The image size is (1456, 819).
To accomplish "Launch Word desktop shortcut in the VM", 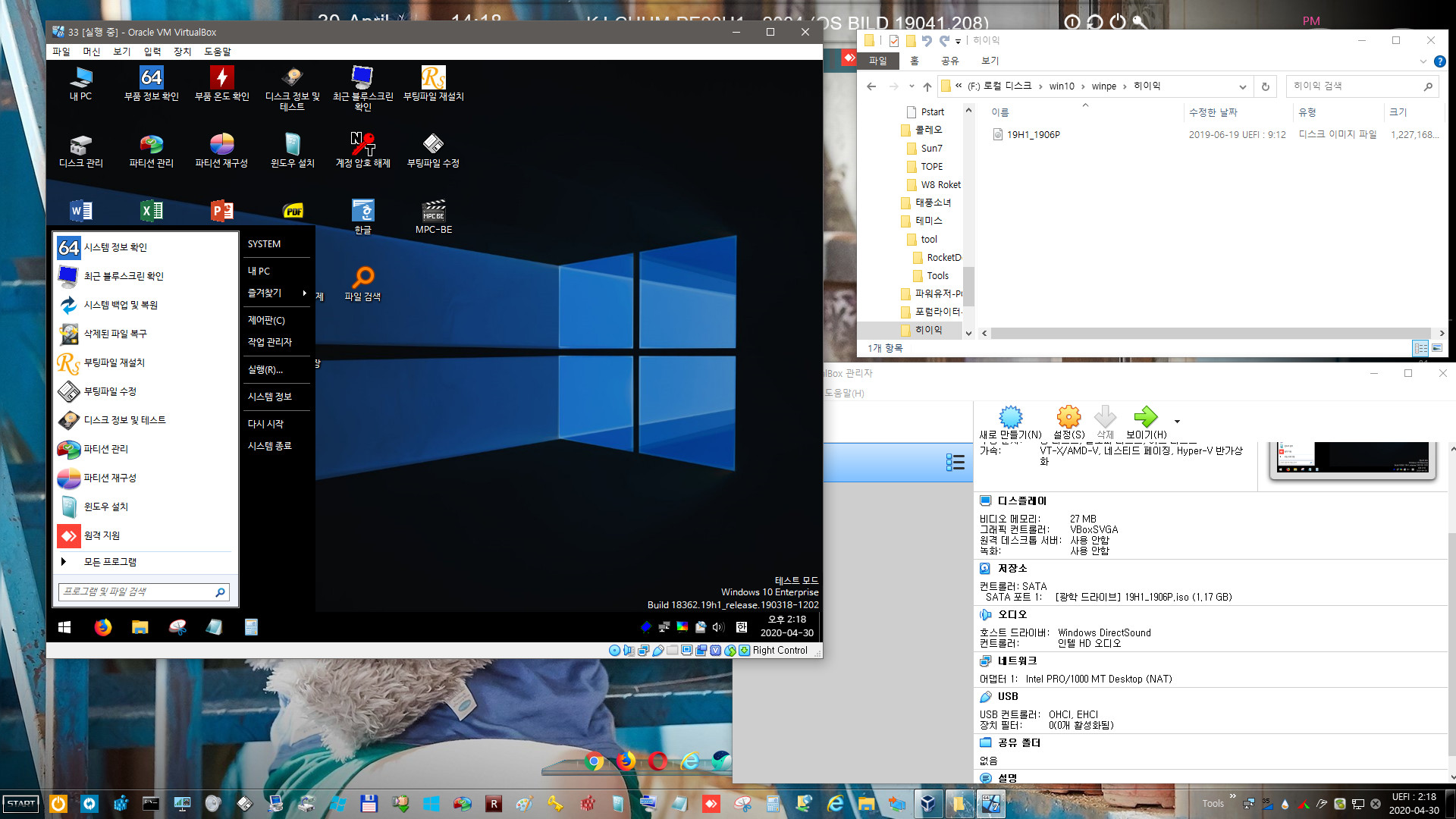I will (80, 211).
